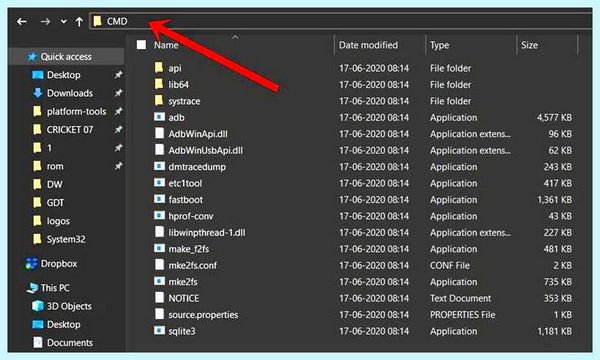This screenshot has height=360, width=600.
Task: Open 3D Objects under This PC
Action: point(69,306)
